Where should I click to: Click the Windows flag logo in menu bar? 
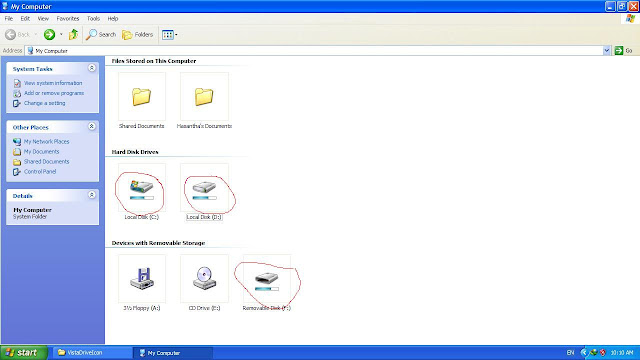click(x=631, y=19)
